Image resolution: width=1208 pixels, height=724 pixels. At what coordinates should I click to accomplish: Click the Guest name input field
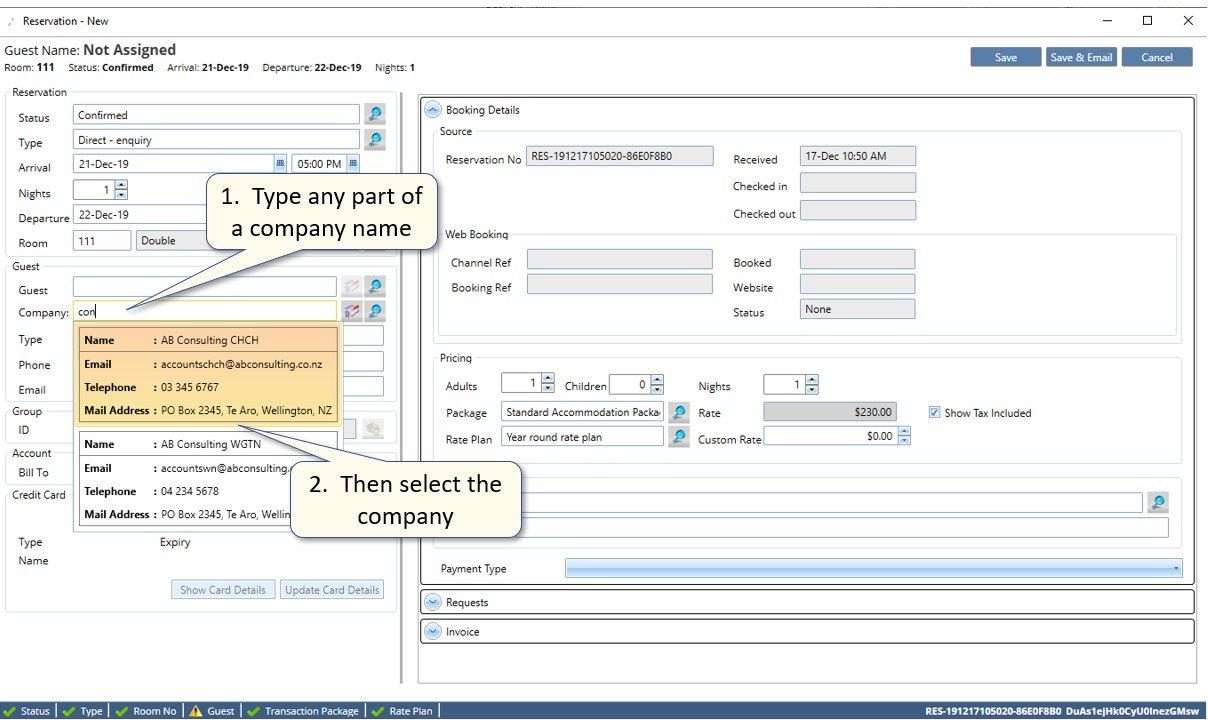tap(205, 287)
